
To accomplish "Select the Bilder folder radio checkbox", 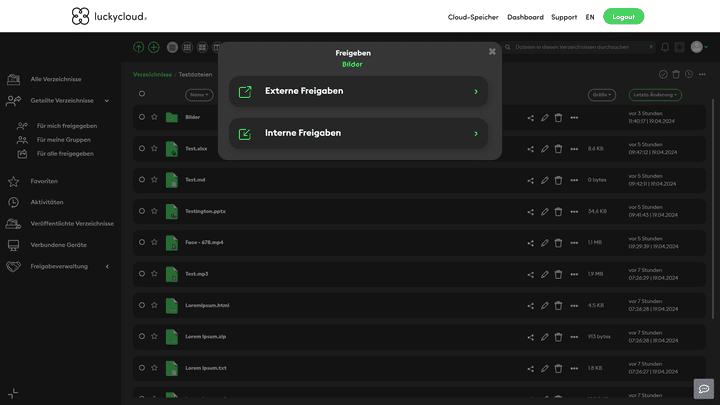I will pos(142,117).
